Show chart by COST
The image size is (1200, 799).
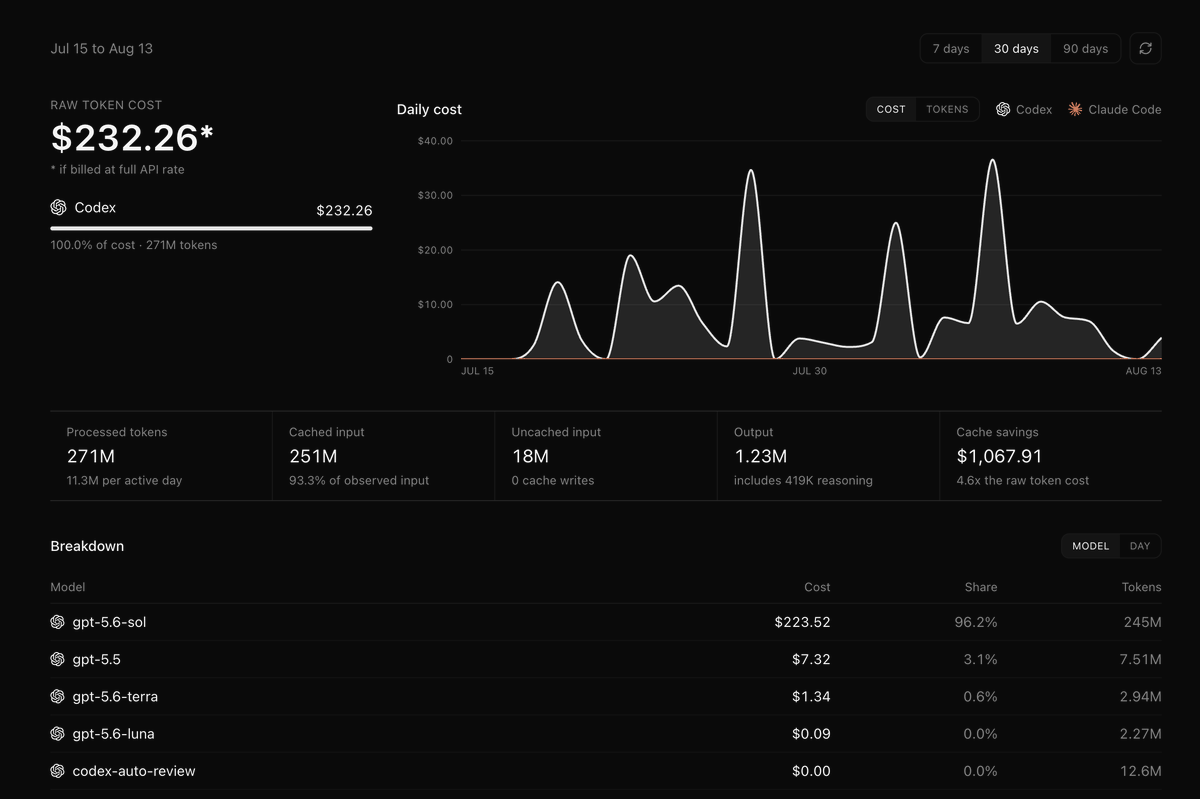[891, 109]
